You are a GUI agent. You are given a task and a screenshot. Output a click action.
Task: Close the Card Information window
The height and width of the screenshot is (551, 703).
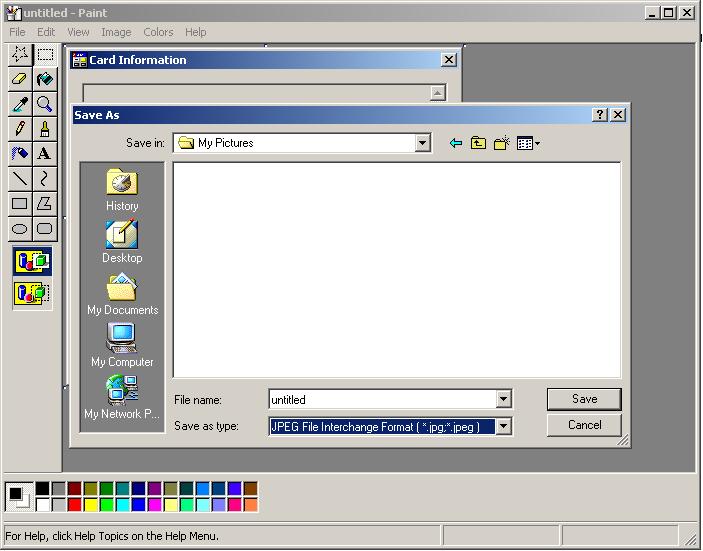(449, 60)
